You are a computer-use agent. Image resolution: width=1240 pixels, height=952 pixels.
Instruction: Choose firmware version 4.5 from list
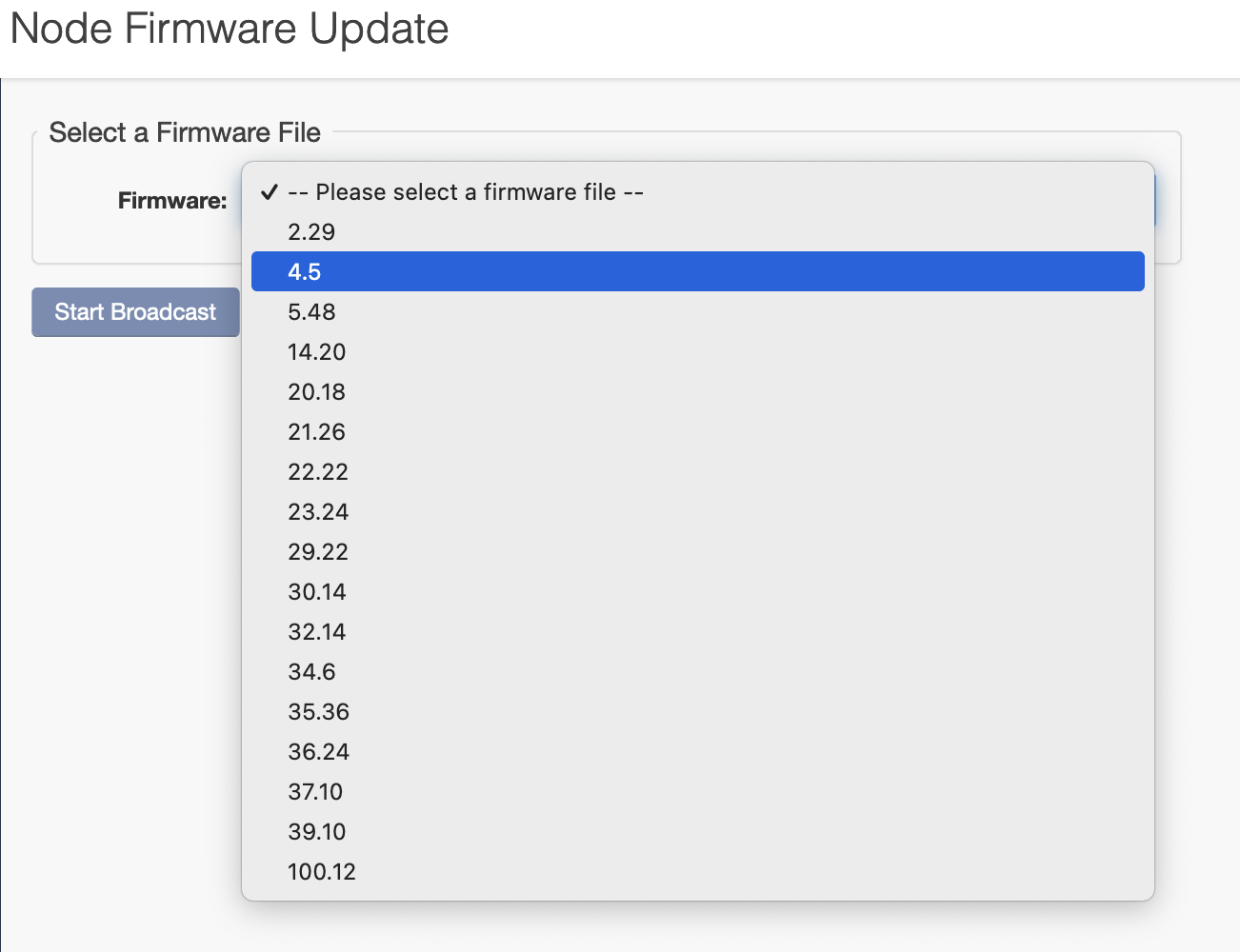[x=305, y=272]
